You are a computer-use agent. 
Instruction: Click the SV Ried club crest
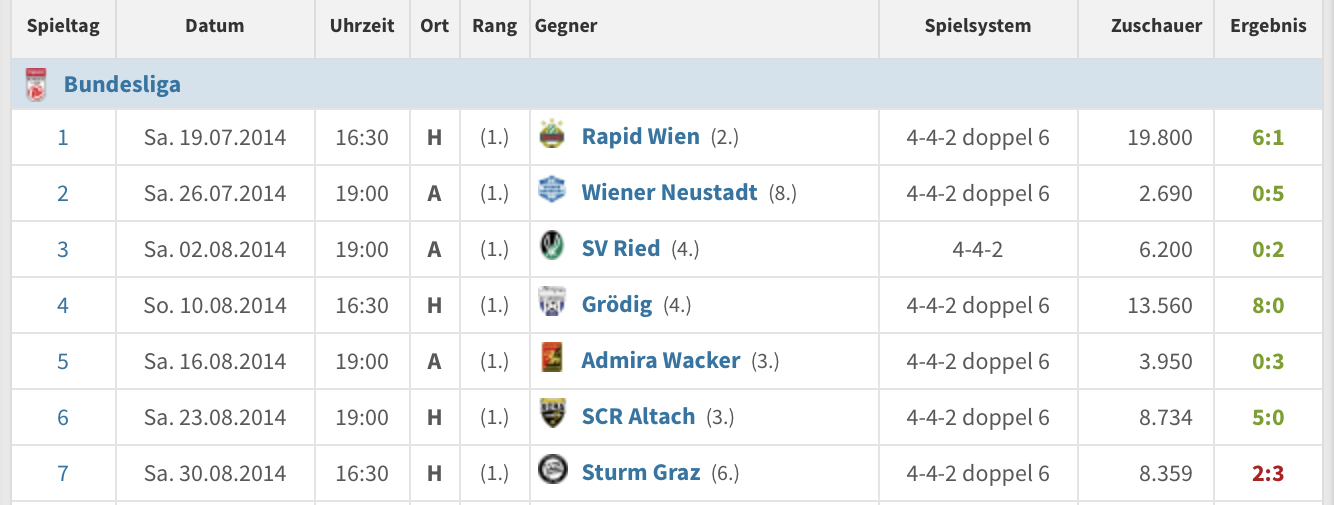(x=552, y=248)
